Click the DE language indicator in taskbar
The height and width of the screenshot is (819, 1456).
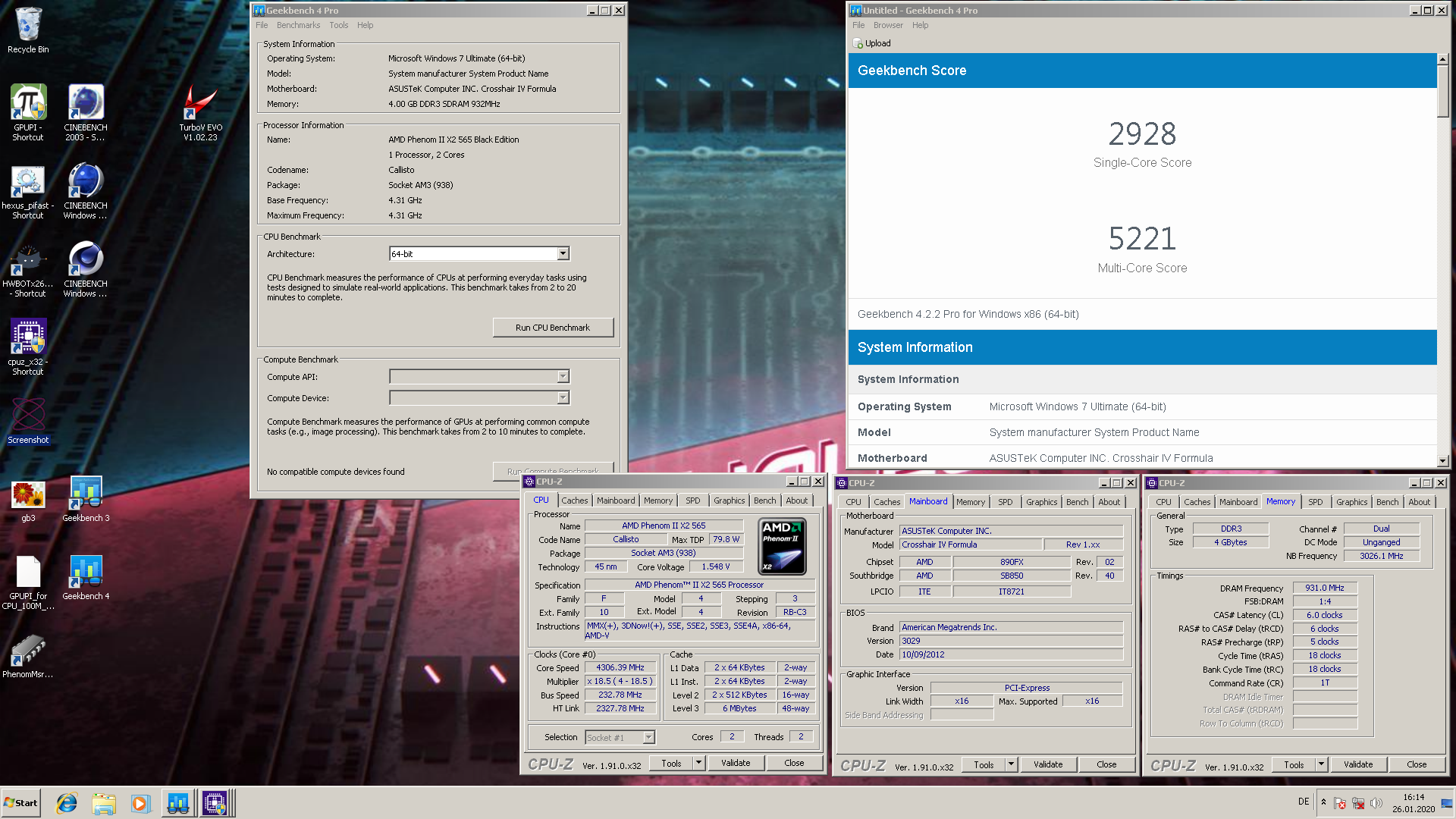pyautogui.click(x=1304, y=802)
